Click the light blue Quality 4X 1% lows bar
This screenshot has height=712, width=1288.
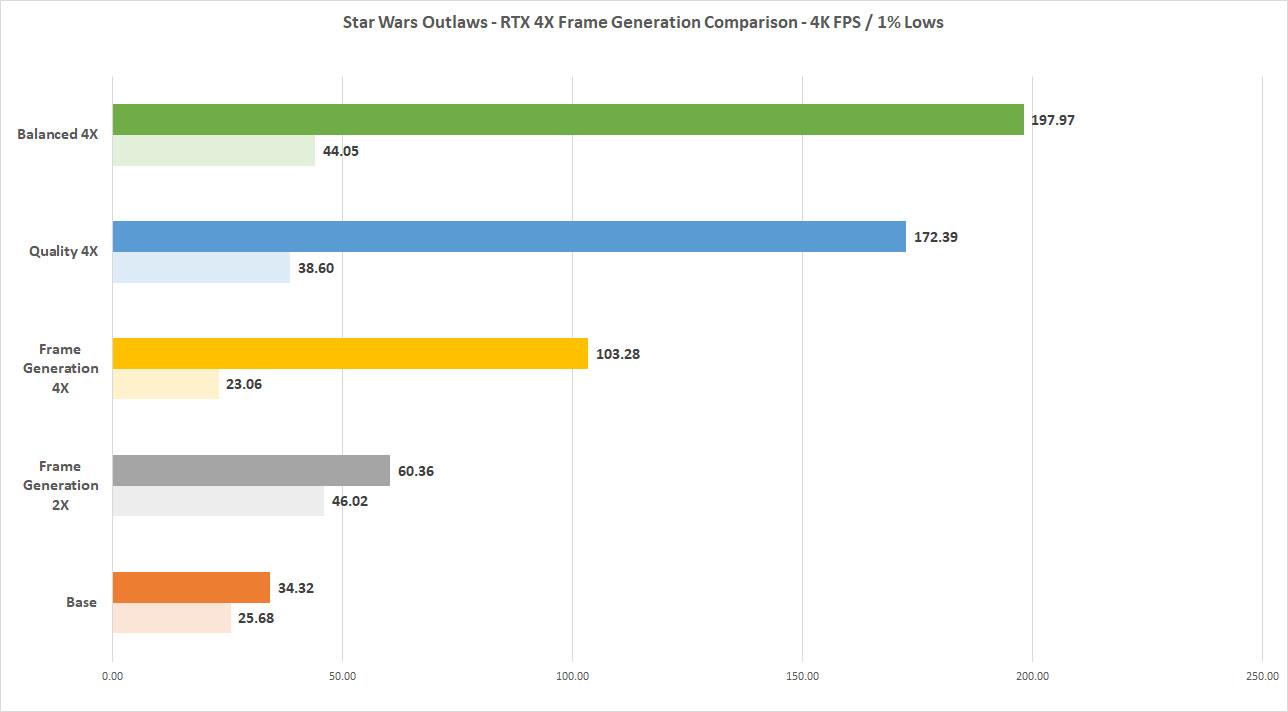(x=201, y=268)
